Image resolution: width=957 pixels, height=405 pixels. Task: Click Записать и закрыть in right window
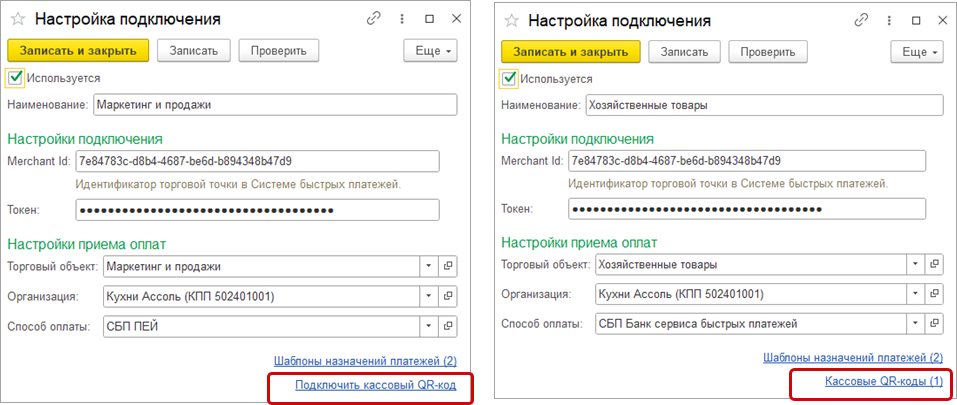click(x=571, y=52)
